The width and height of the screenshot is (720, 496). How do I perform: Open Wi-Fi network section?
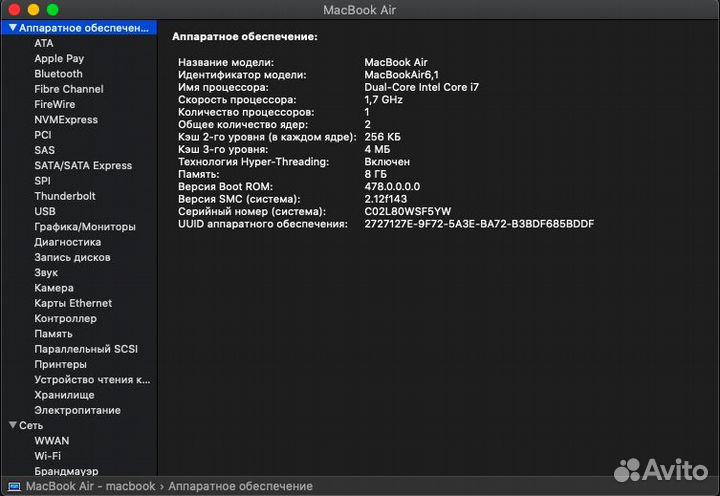pos(47,456)
